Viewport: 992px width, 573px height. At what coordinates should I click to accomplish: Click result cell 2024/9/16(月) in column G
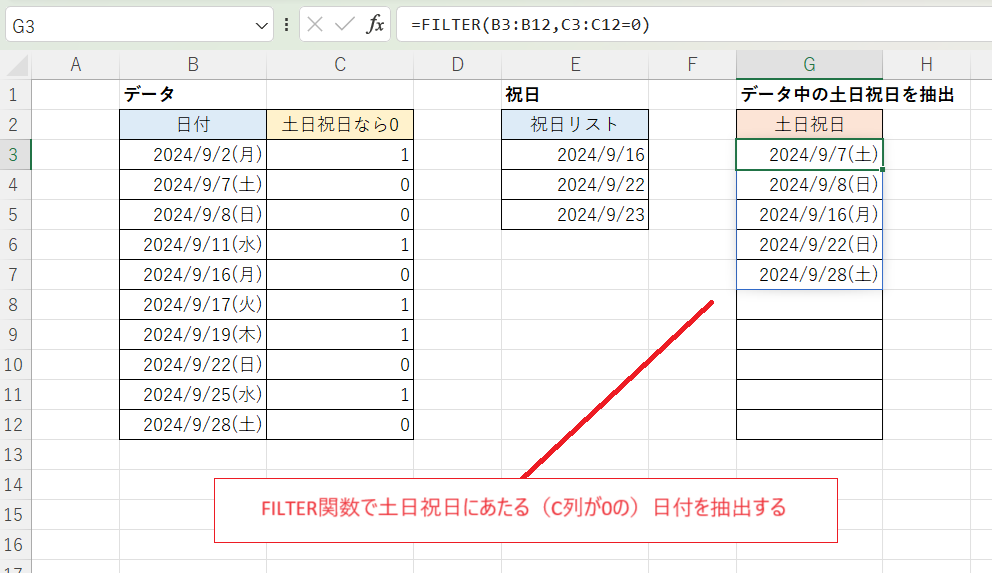809,215
